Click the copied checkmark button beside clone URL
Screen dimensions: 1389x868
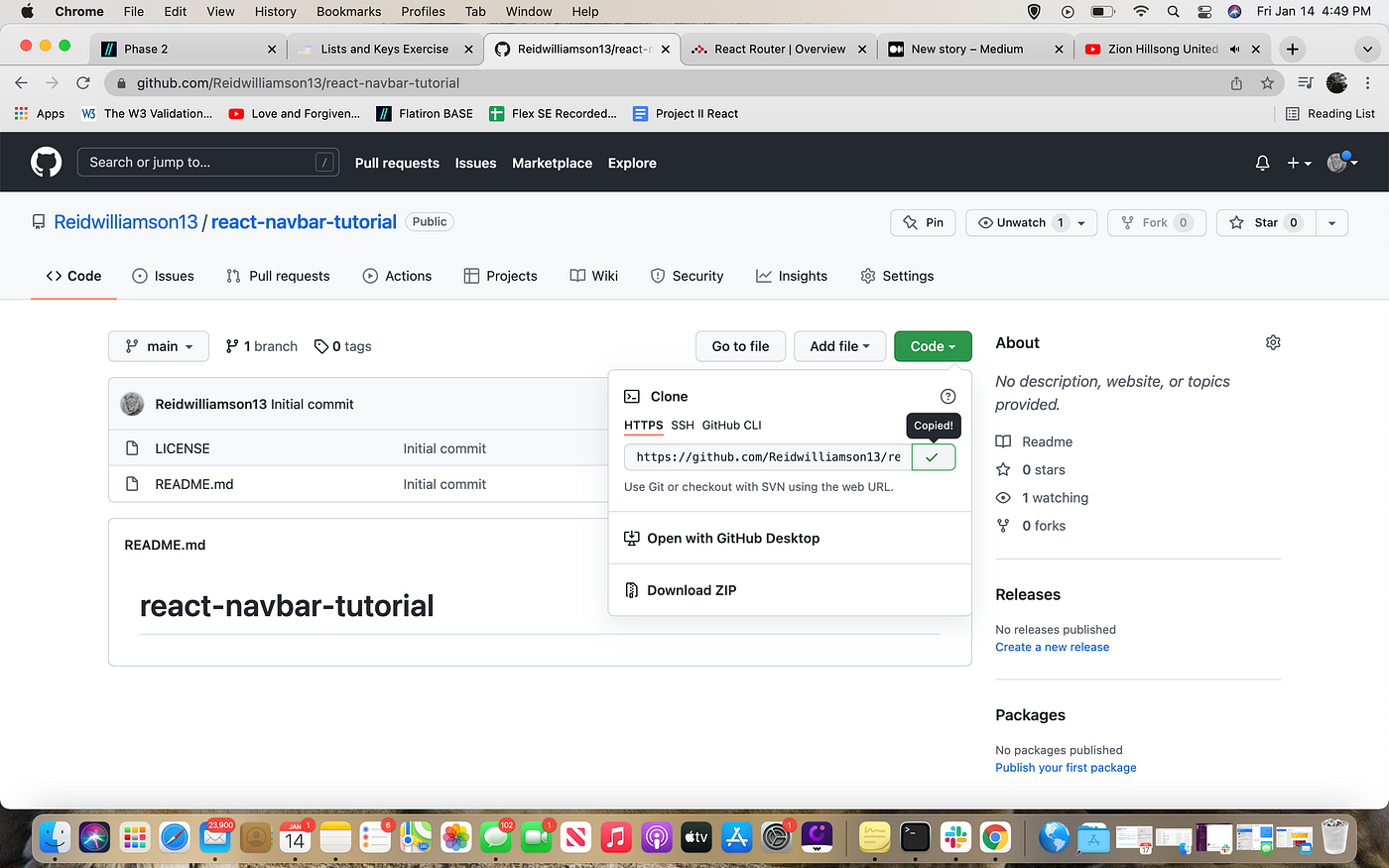[933, 457]
